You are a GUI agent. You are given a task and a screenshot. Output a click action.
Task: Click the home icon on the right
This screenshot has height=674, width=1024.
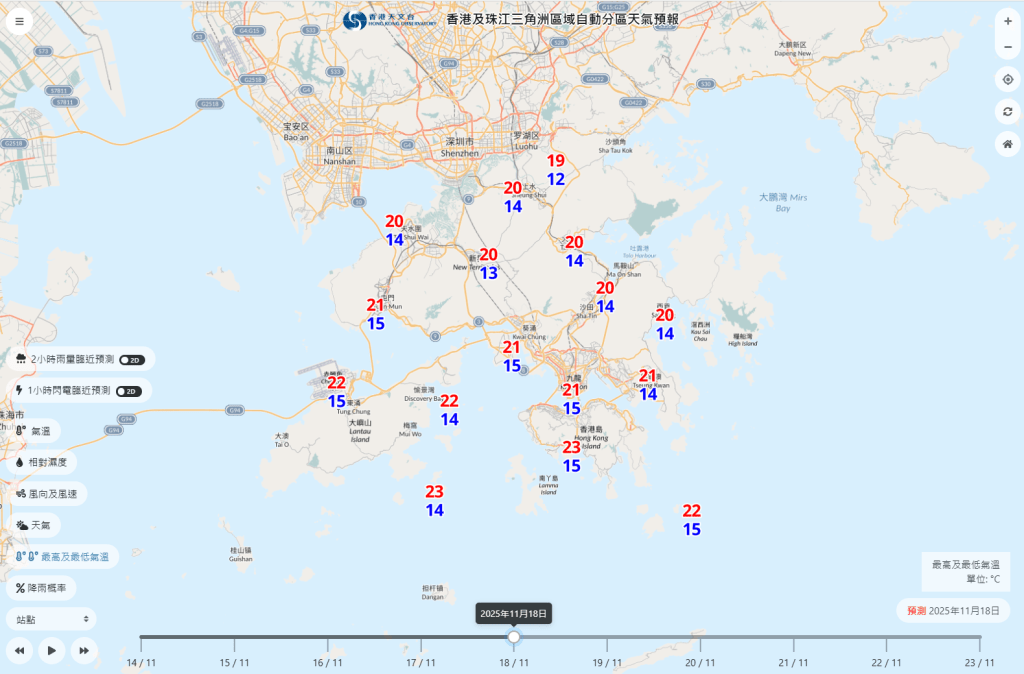coord(1009,144)
